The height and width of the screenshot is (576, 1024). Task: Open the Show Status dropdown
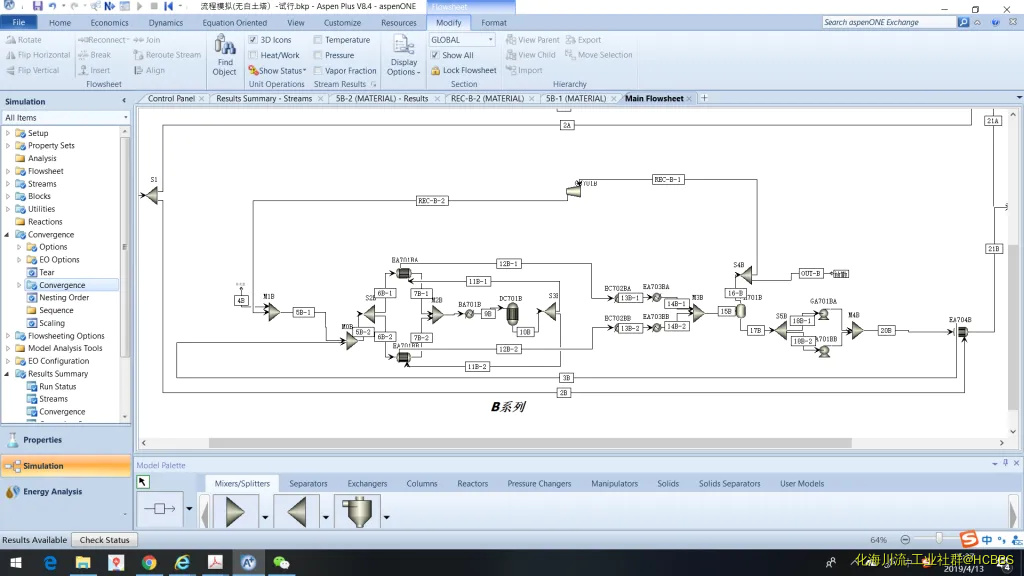(x=278, y=71)
